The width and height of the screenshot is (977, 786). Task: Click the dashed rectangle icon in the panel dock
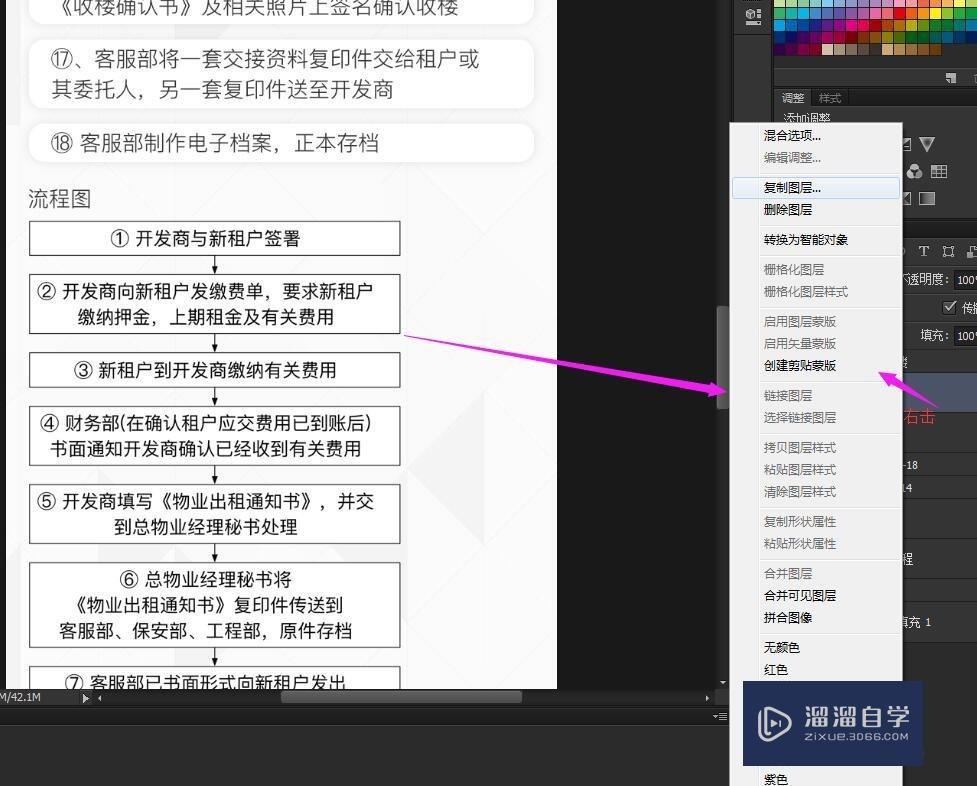point(948,251)
